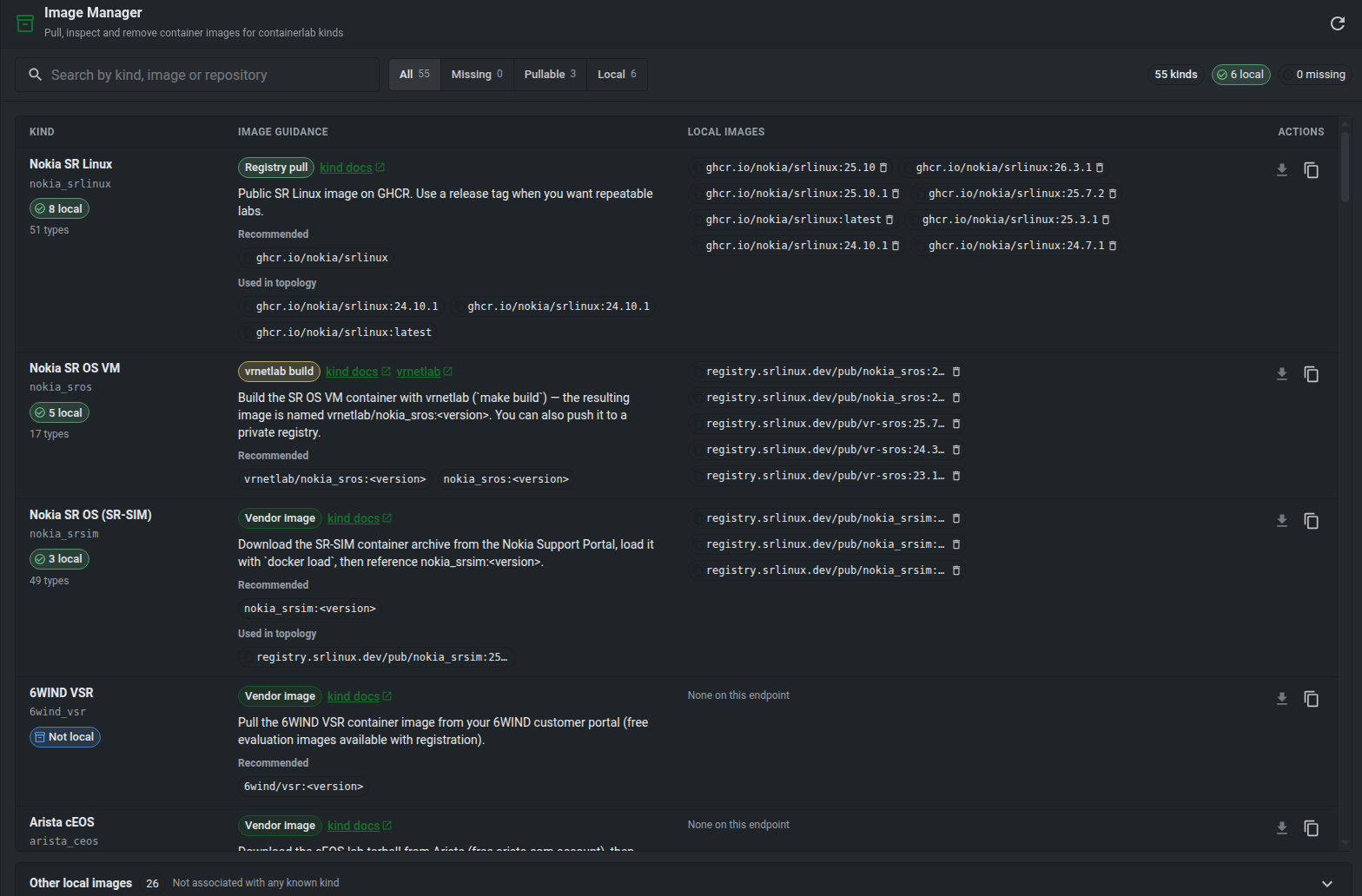
Task: Delete the srlinux:24.7.1 local image
Action: pyautogui.click(x=1113, y=246)
